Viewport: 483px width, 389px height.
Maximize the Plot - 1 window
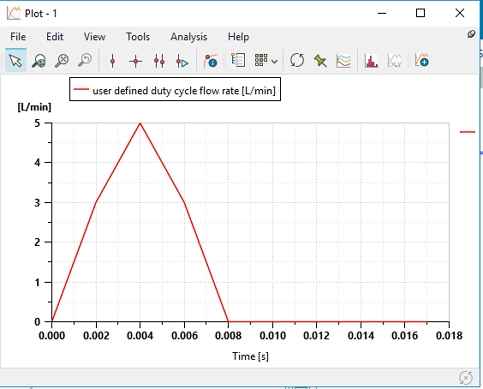pyautogui.click(x=420, y=13)
